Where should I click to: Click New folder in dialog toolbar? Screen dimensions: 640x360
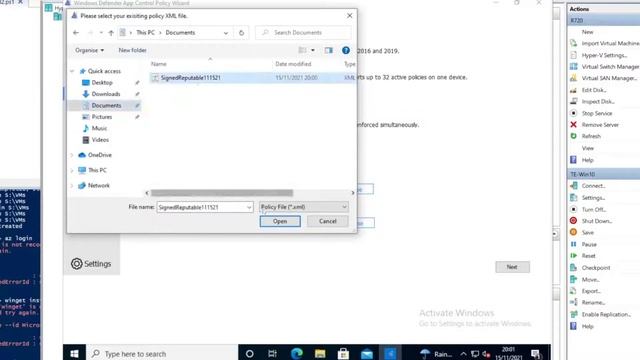click(132, 50)
